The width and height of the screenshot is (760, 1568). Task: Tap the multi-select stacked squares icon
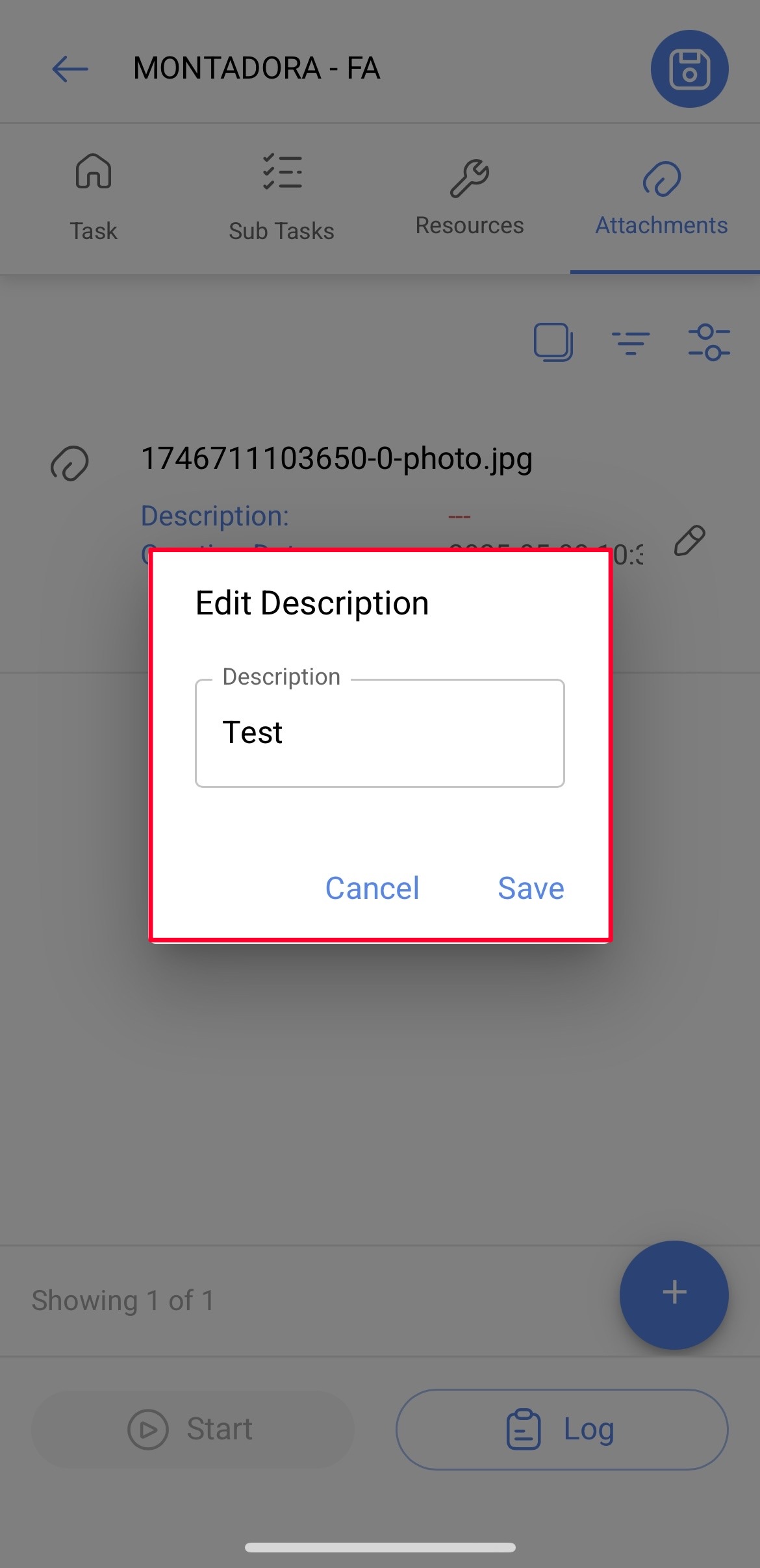pos(553,342)
